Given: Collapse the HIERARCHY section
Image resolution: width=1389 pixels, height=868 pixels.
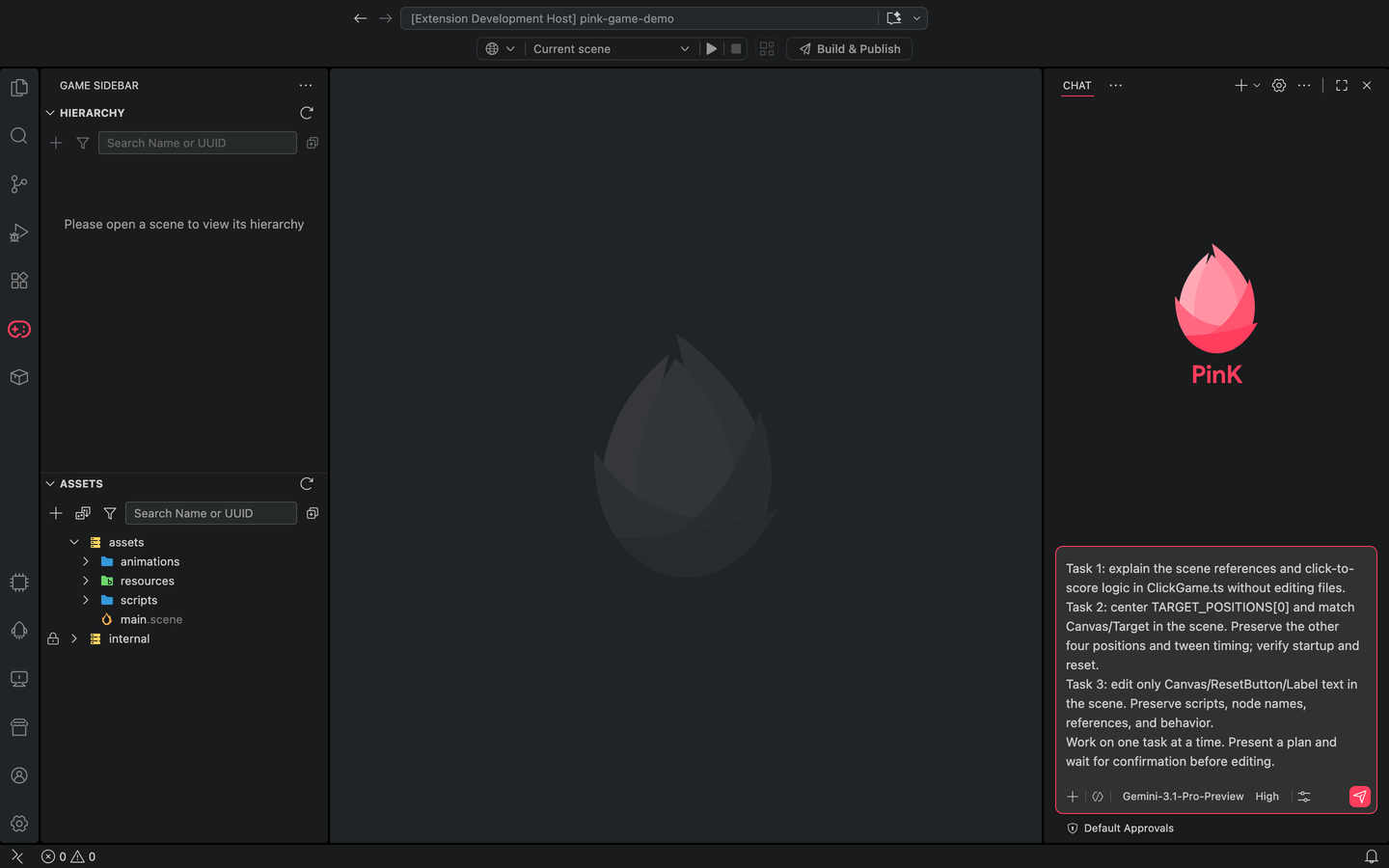Looking at the screenshot, I should click(x=50, y=113).
